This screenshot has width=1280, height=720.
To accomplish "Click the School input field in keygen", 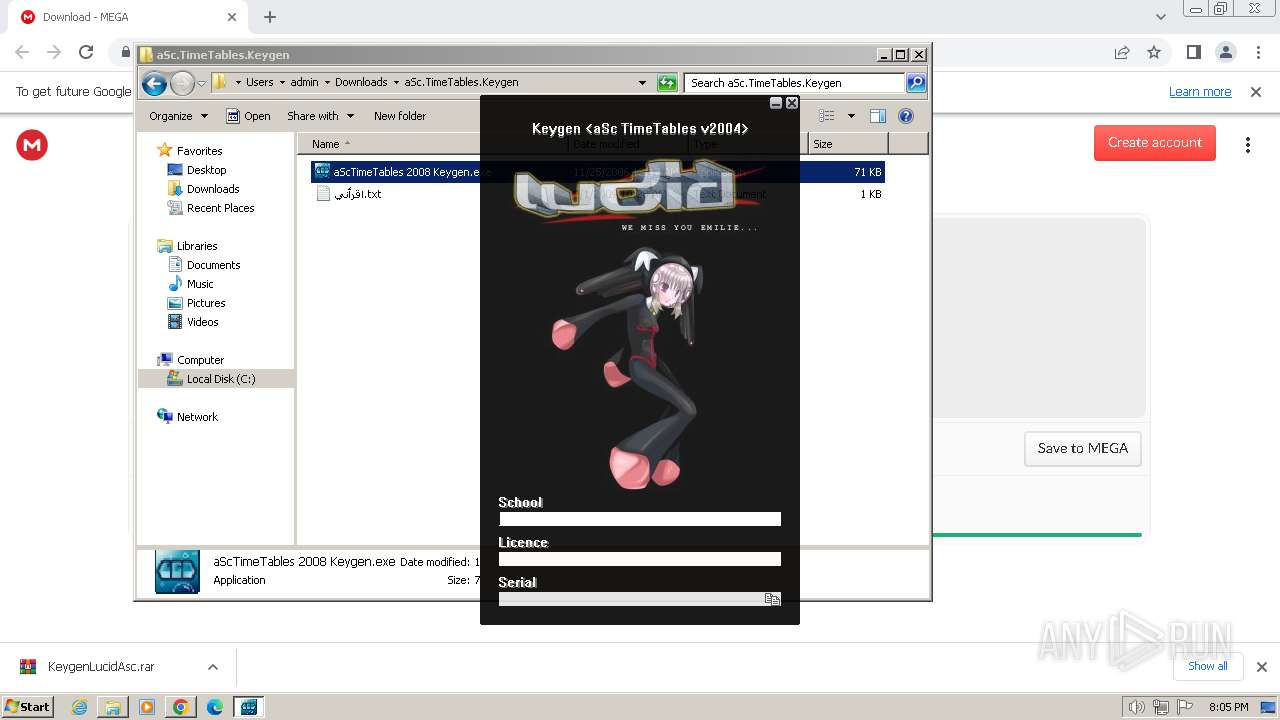I will coord(640,519).
